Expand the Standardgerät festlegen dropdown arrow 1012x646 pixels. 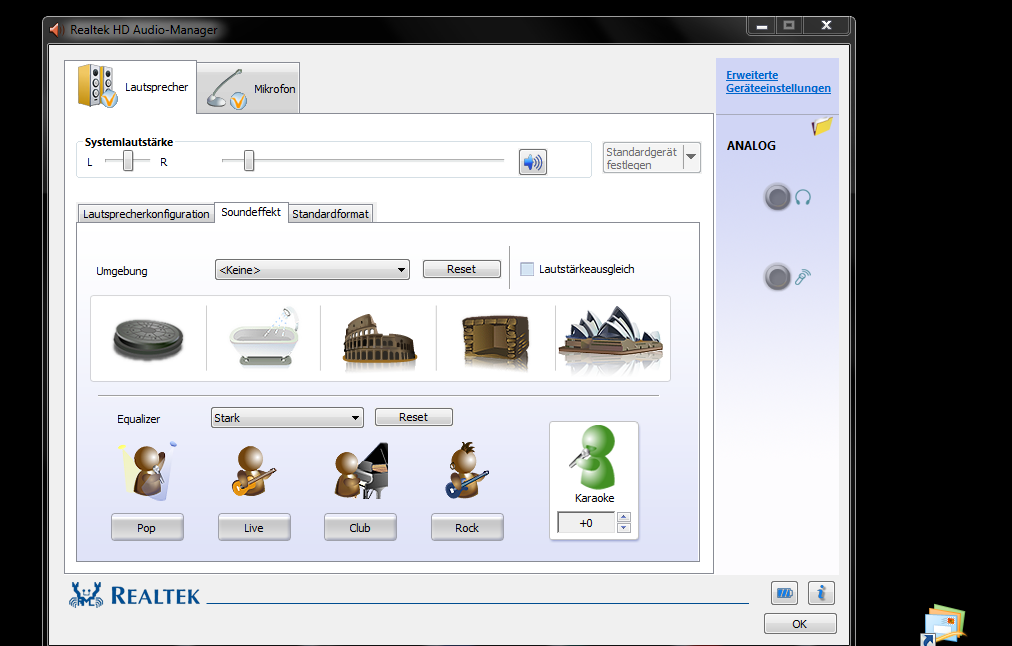point(691,157)
